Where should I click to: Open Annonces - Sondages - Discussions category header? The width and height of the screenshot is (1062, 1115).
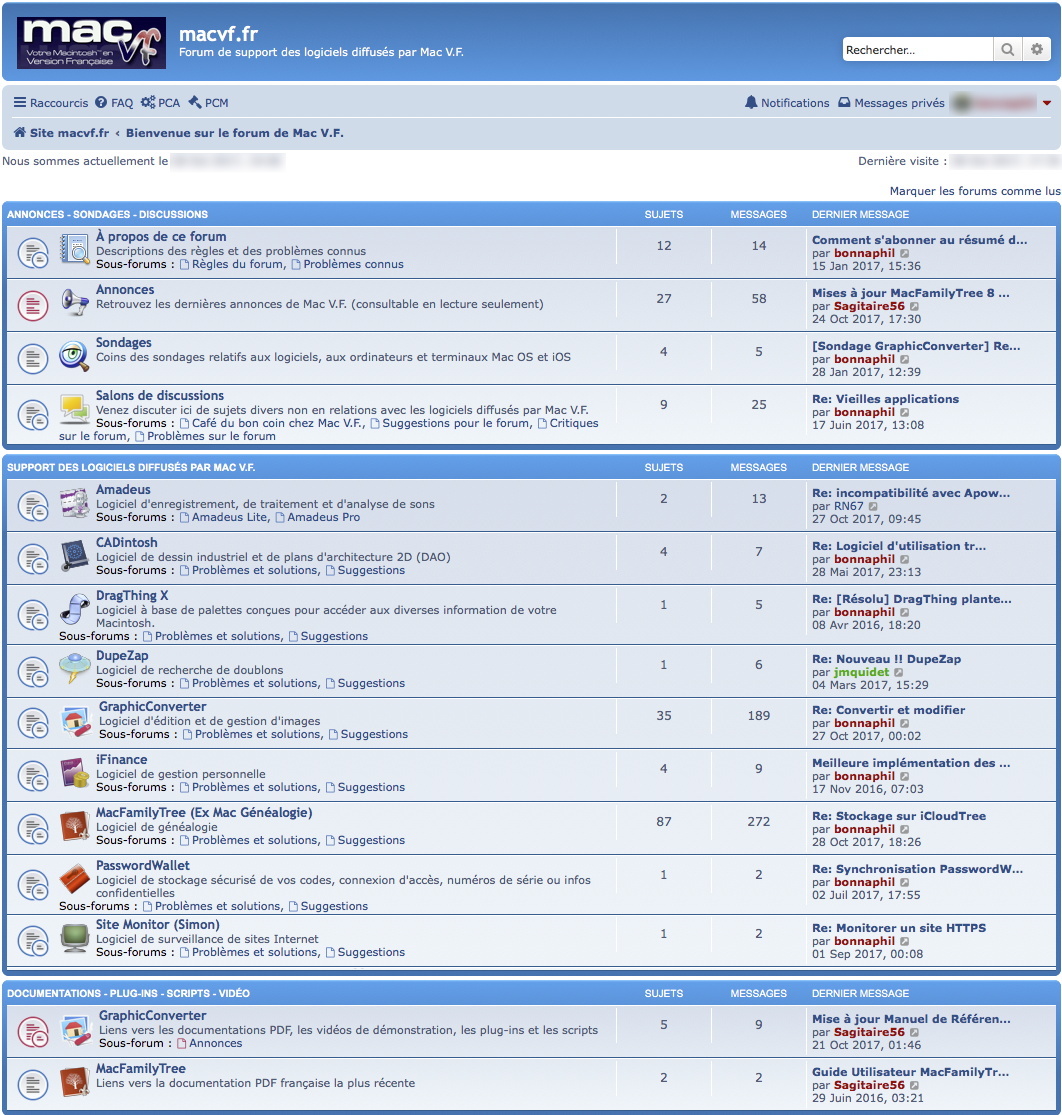point(107,214)
